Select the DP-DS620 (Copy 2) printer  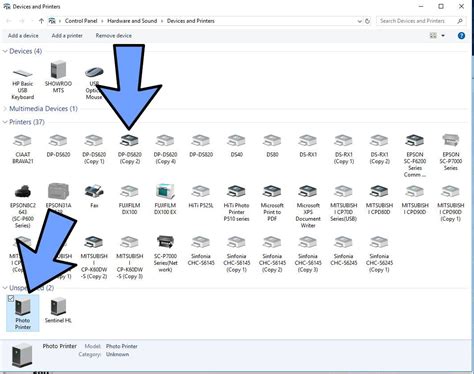(x=130, y=149)
